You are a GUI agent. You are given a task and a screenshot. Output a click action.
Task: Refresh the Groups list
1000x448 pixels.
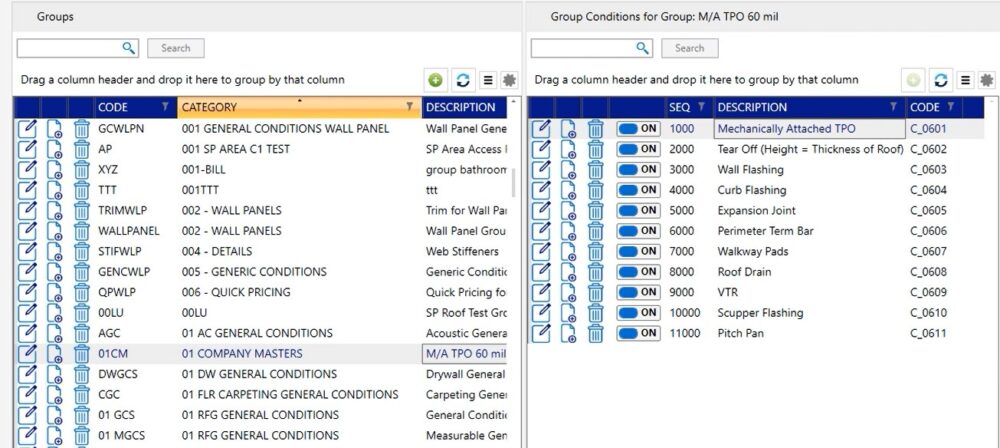point(460,80)
